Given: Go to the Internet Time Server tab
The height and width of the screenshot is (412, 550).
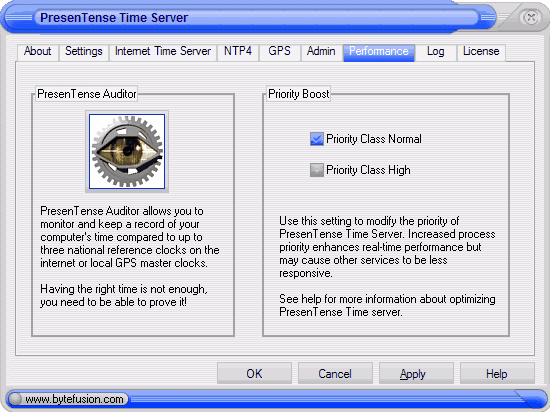Looking at the screenshot, I should click(163, 52).
